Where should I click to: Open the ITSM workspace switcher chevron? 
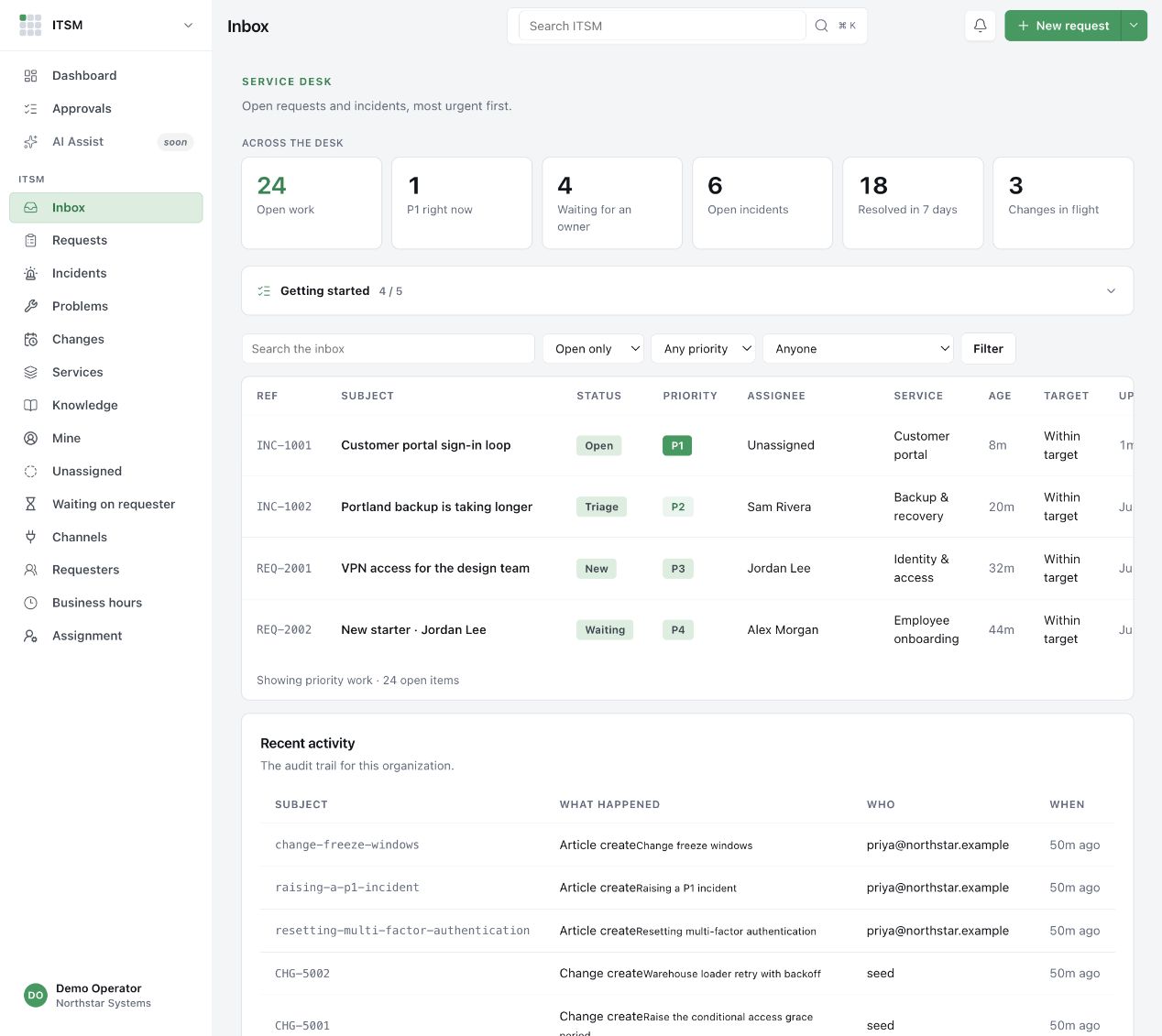(x=189, y=26)
